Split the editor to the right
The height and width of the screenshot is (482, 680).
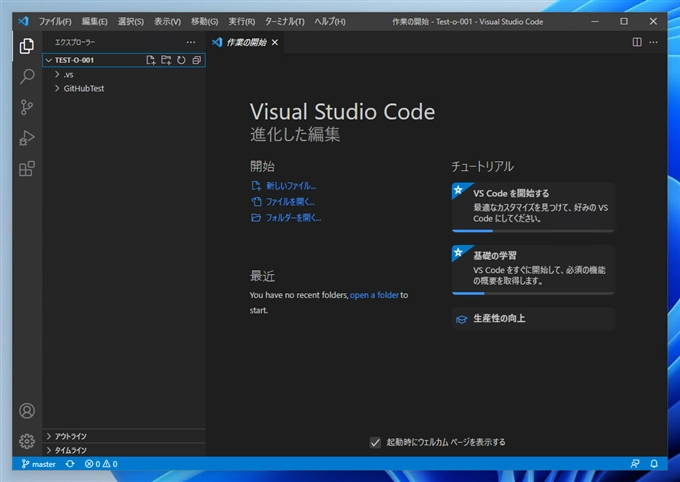tap(637, 42)
